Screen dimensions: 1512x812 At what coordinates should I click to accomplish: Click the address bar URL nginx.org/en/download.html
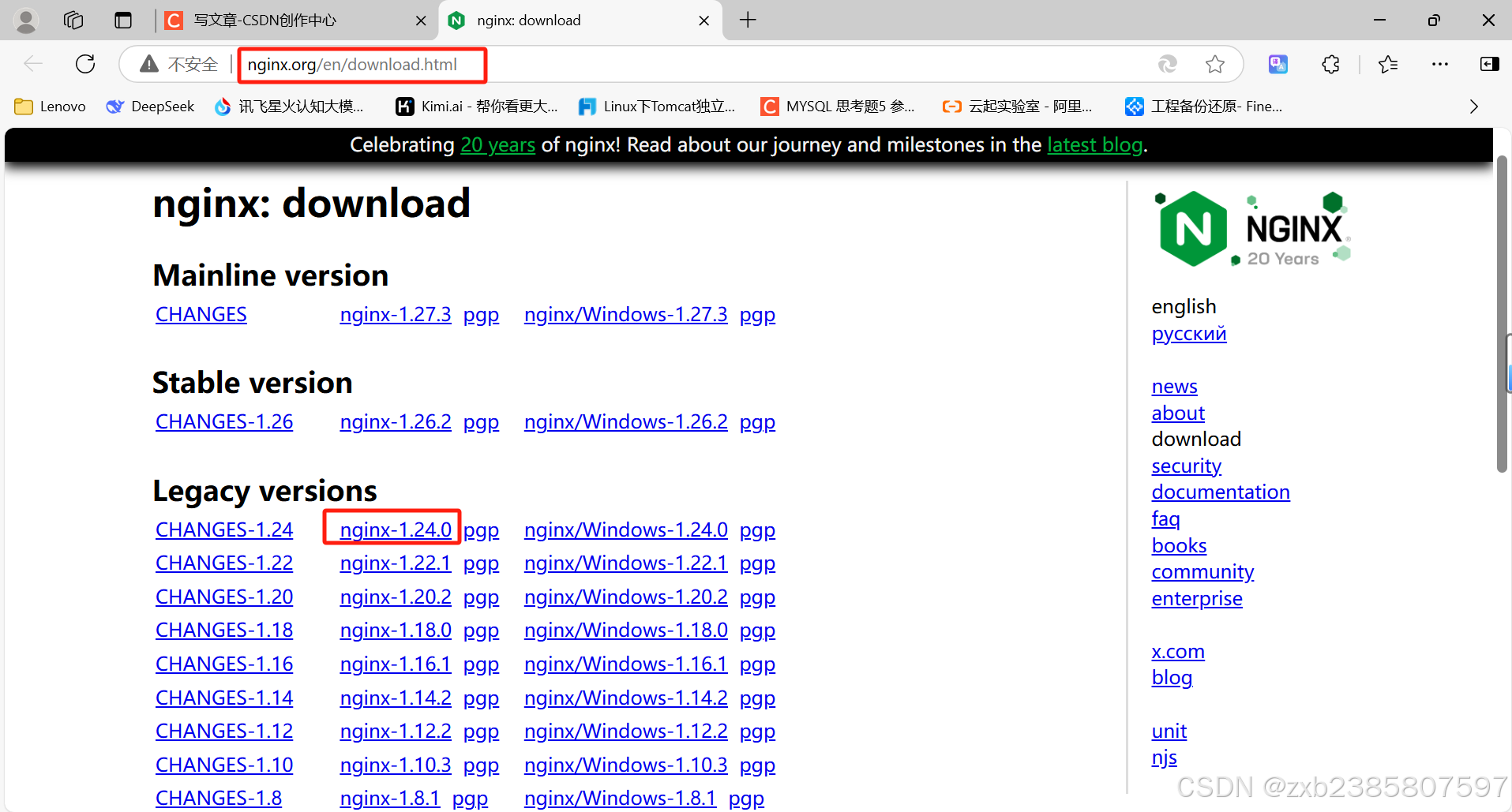pyautogui.click(x=352, y=65)
